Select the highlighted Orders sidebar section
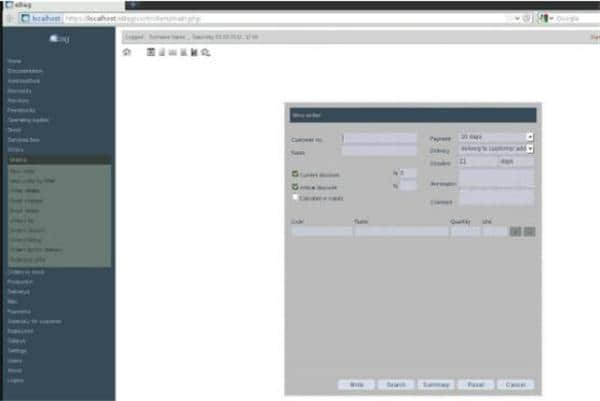Screen dimensions: 600x401 point(59,160)
